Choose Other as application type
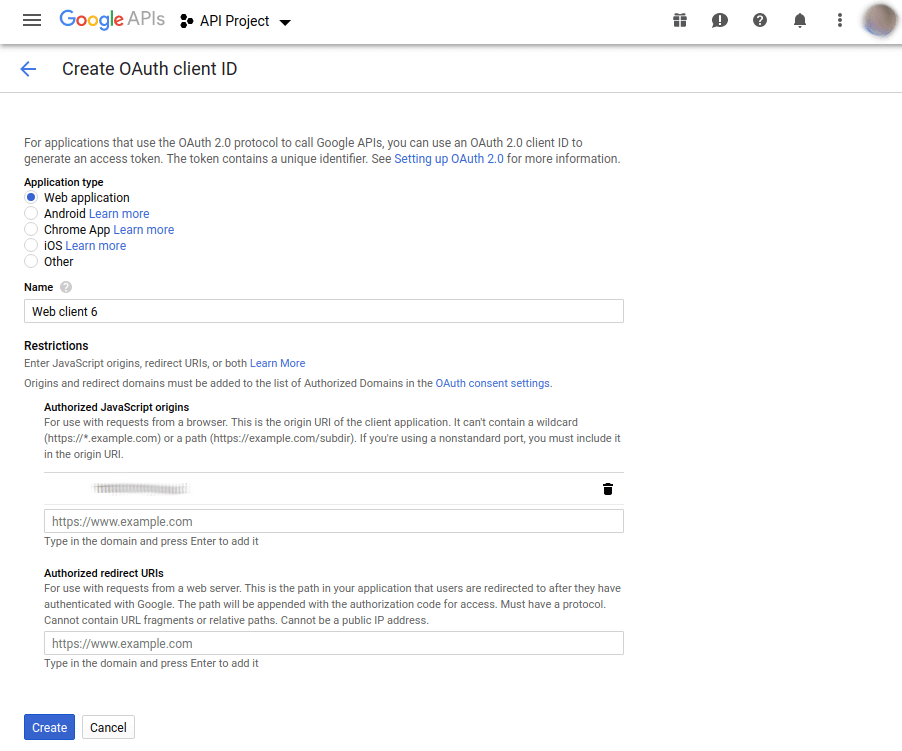The image size is (902, 751). pyautogui.click(x=31, y=261)
